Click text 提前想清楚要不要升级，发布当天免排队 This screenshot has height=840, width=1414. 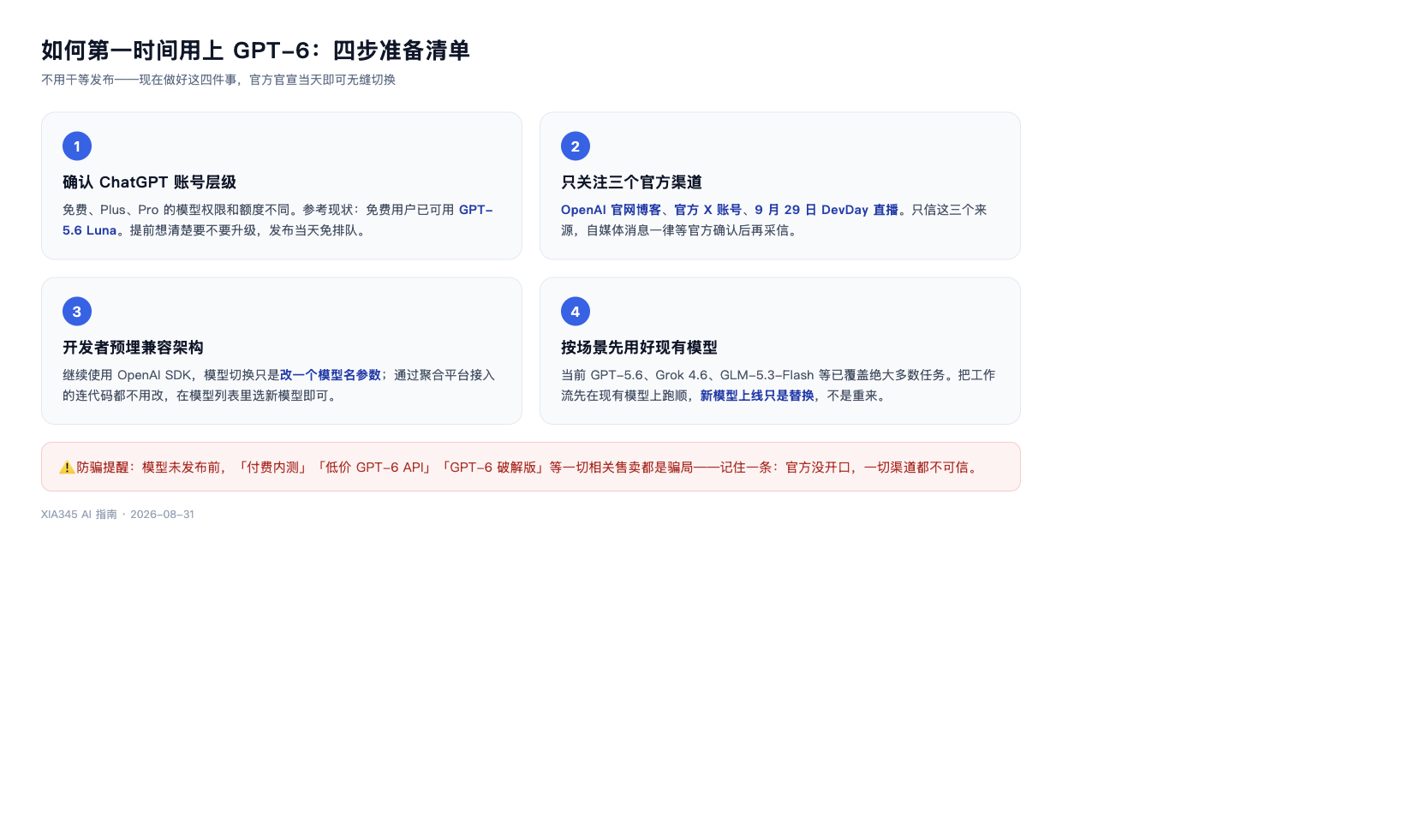tap(248, 230)
